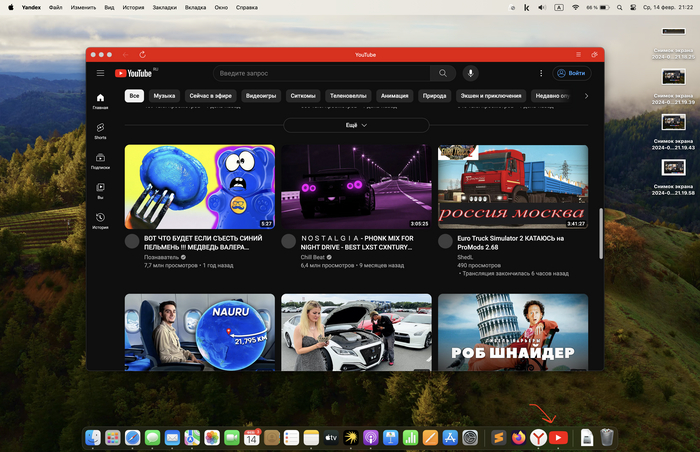Open Firefox from the Dock
The width and height of the screenshot is (700, 452).
click(518, 438)
